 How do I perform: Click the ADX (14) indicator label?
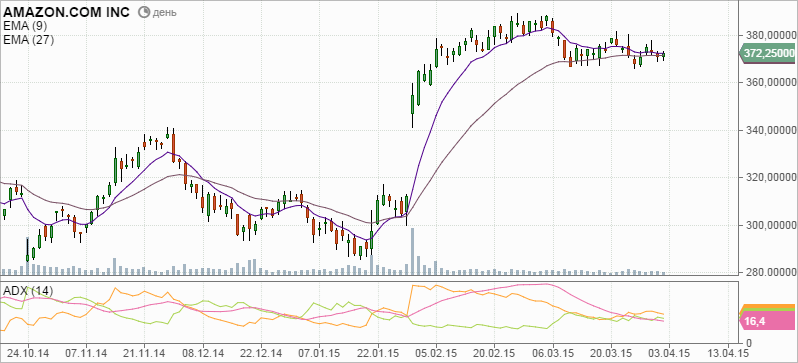click(28, 291)
